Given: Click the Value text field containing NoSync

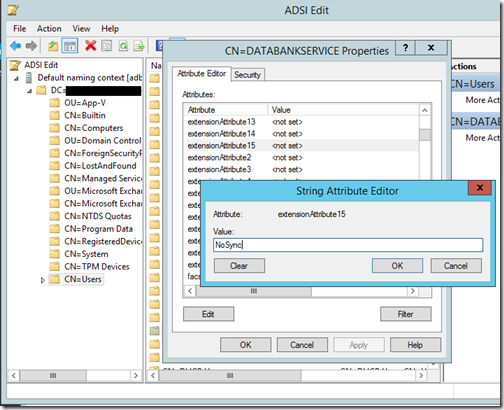Looking at the screenshot, I should [x=348, y=245].
